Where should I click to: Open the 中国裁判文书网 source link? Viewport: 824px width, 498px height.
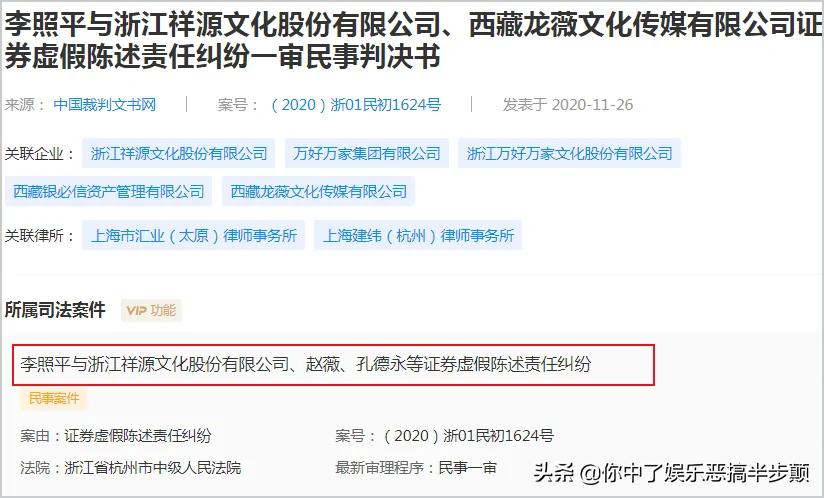pyautogui.click(x=105, y=105)
